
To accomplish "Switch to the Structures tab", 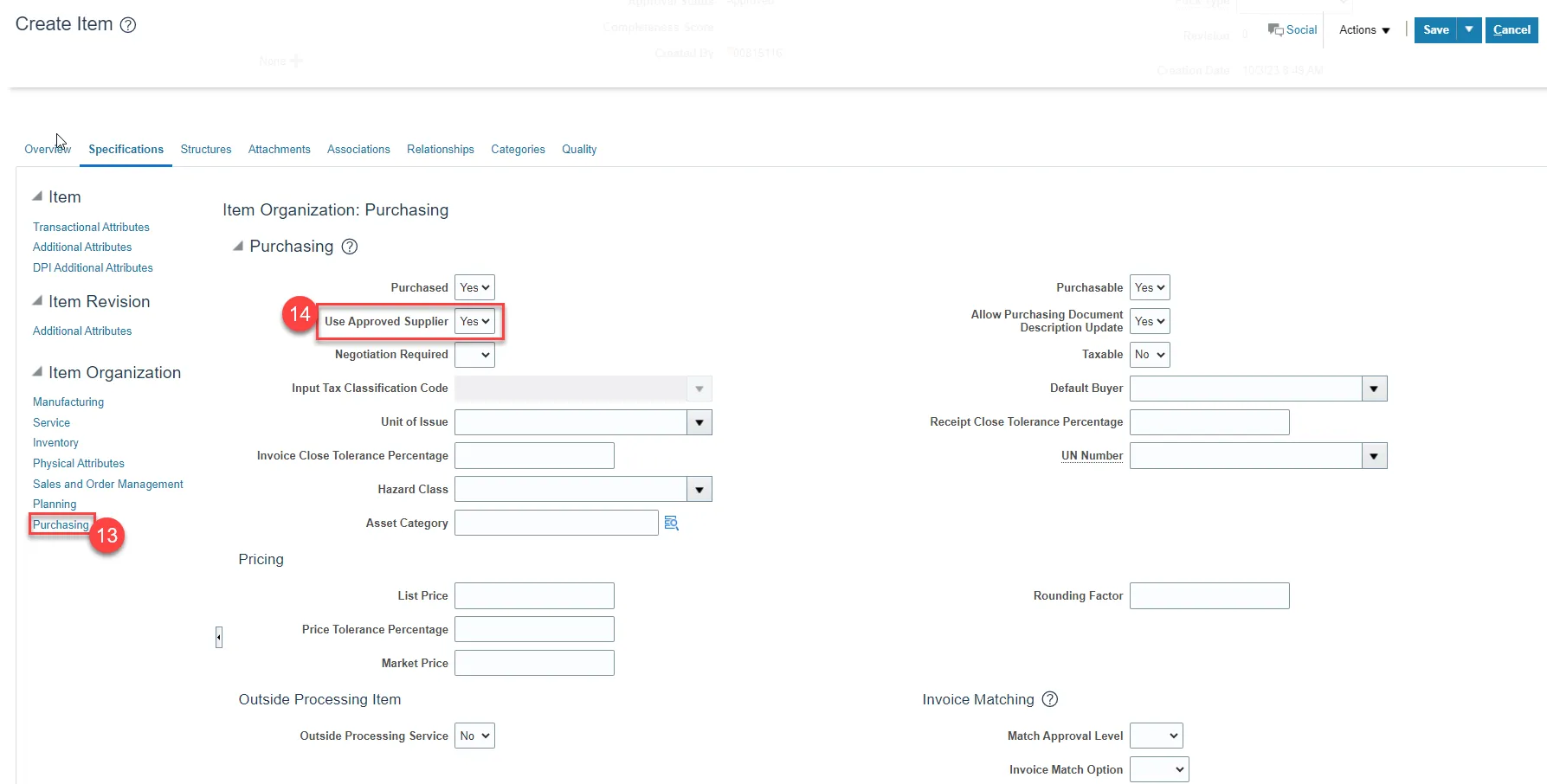I will pyautogui.click(x=206, y=150).
